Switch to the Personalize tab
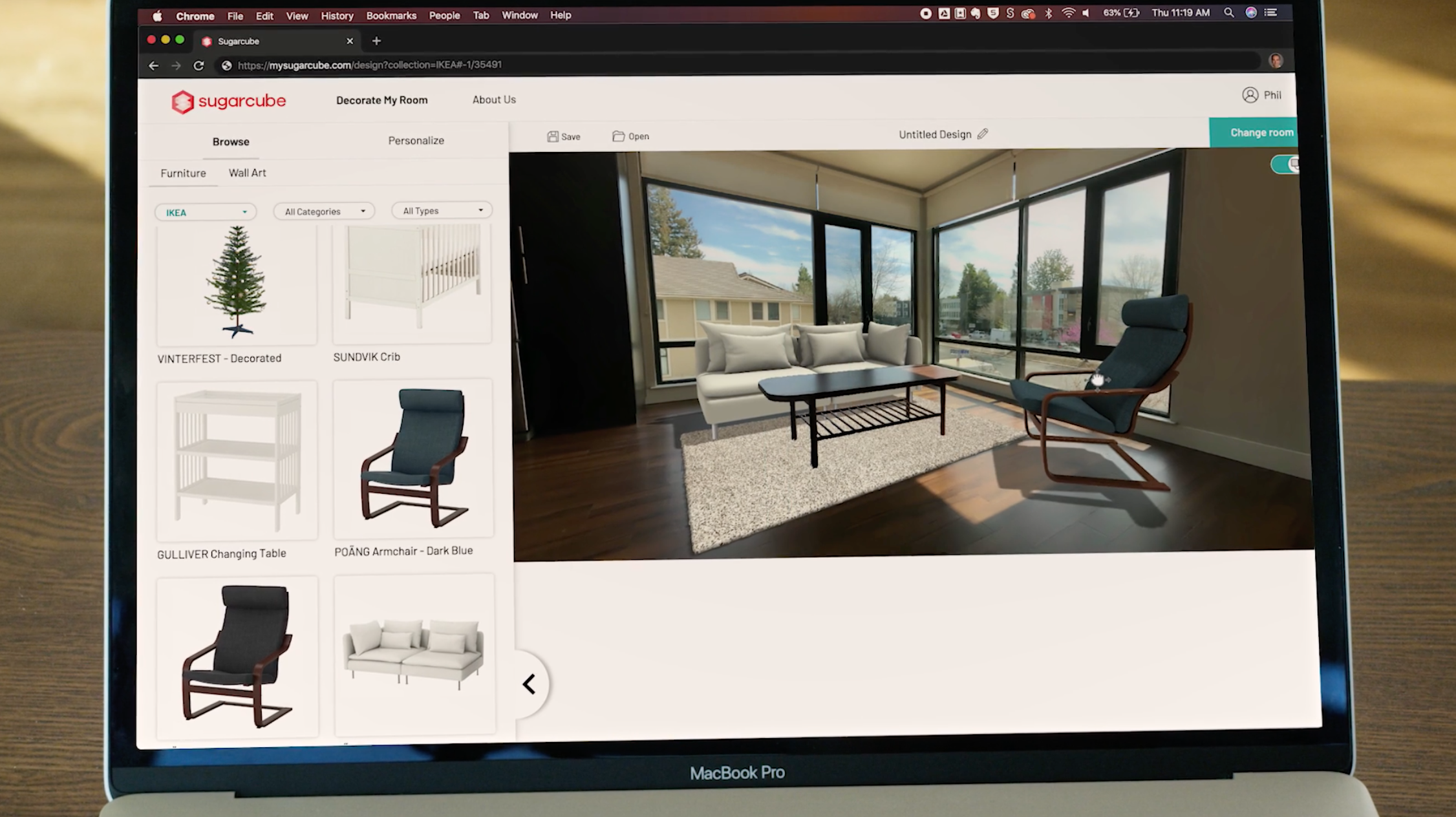The width and height of the screenshot is (1456, 817). (x=416, y=140)
